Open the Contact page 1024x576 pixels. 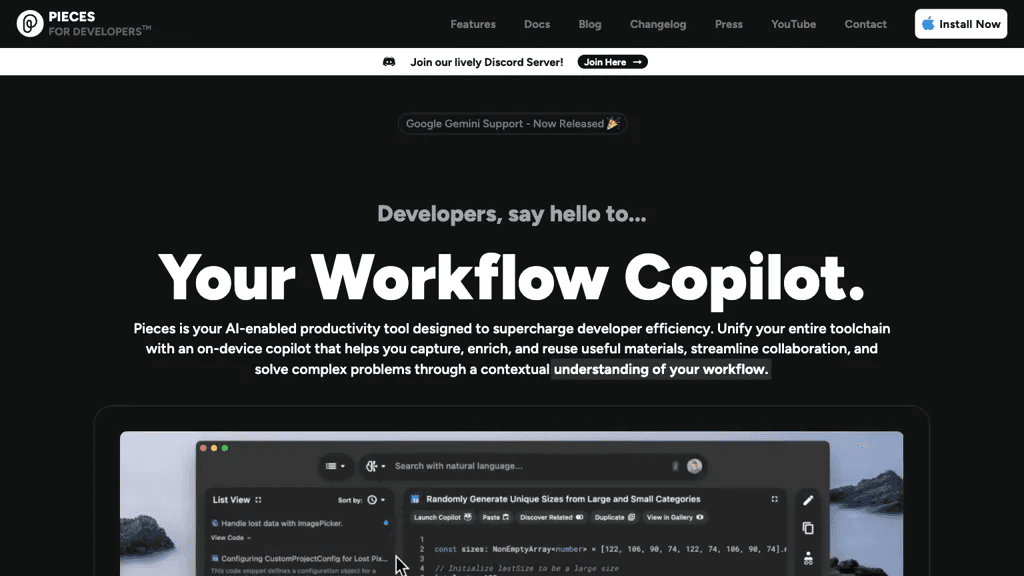(x=865, y=24)
